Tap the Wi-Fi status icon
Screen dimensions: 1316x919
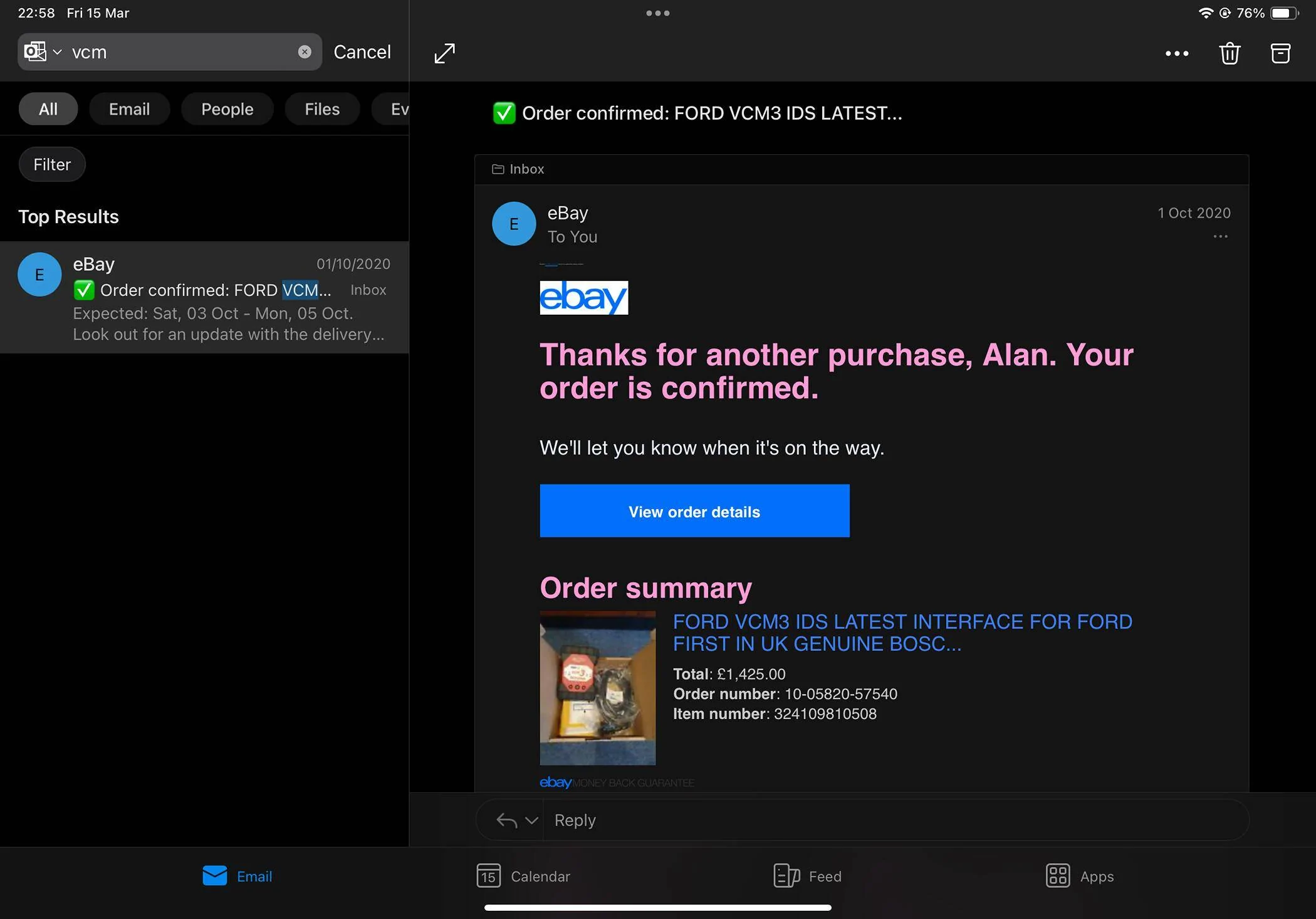click(x=1205, y=13)
